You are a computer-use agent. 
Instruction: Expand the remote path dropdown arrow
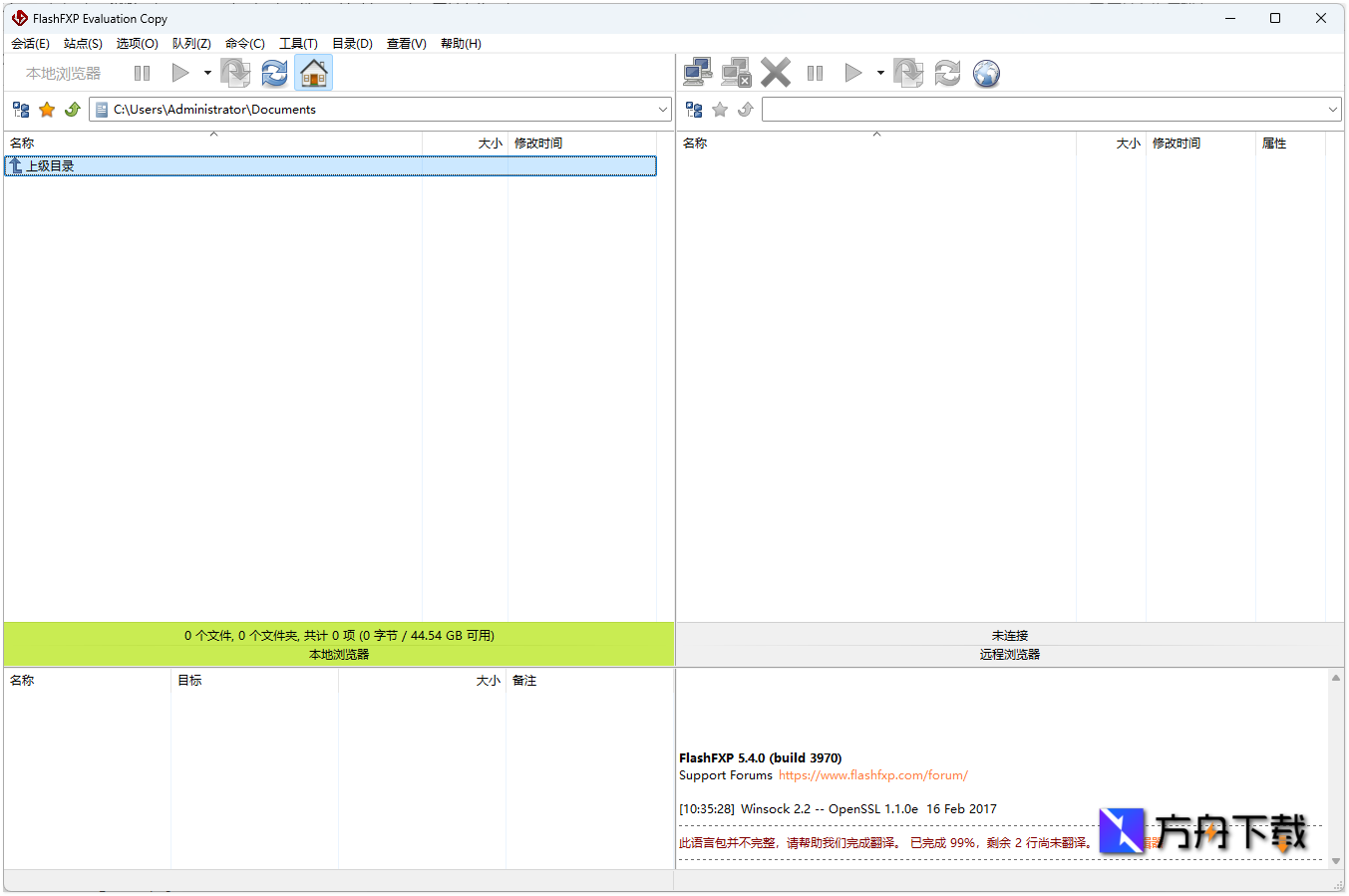1333,110
